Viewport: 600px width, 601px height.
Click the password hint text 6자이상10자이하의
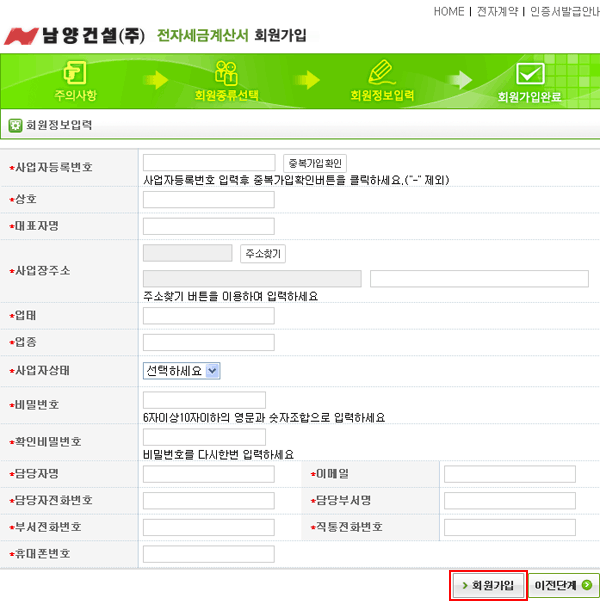pyautogui.click(x=186, y=417)
